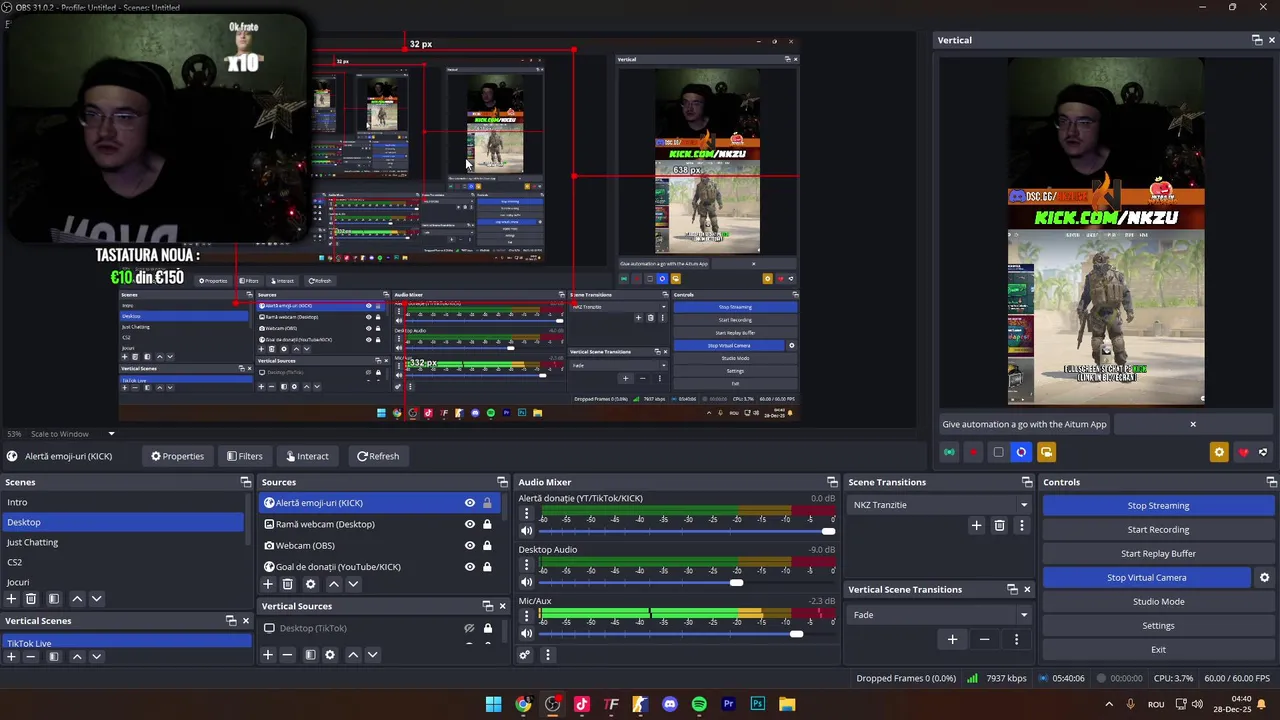
Task: Select the CS2 scene
Action: pos(122,562)
